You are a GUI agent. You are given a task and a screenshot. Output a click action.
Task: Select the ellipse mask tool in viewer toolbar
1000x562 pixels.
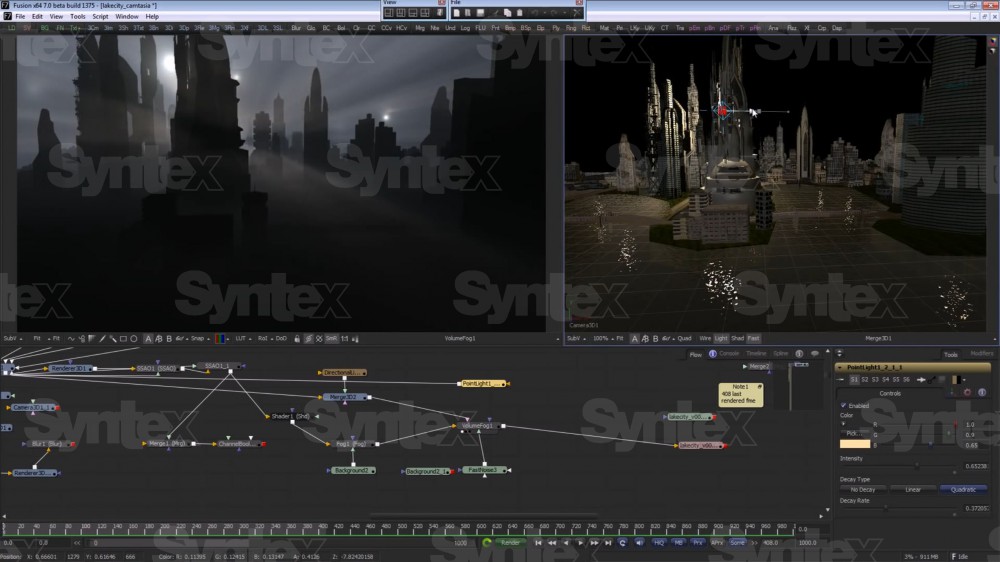(x=133, y=339)
